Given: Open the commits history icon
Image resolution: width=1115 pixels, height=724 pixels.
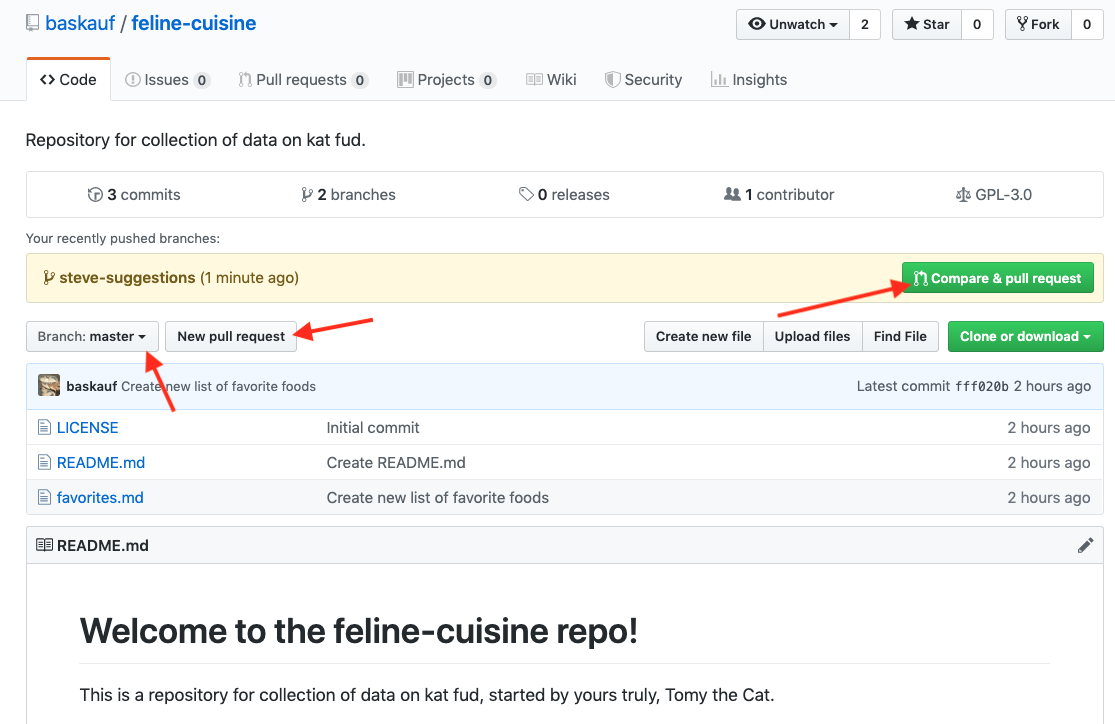Looking at the screenshot, I should point(95,194).
